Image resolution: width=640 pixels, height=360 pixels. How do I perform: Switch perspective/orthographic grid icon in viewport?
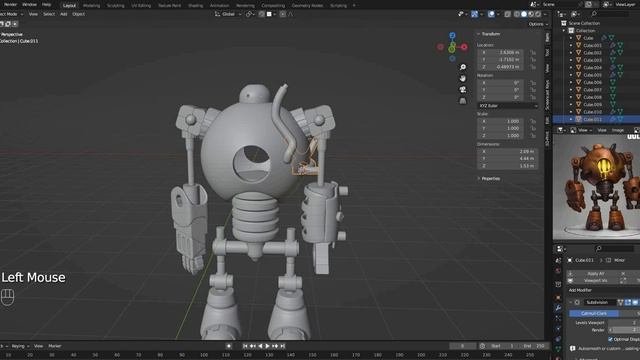pyautogui.click(x=462, y=100)
